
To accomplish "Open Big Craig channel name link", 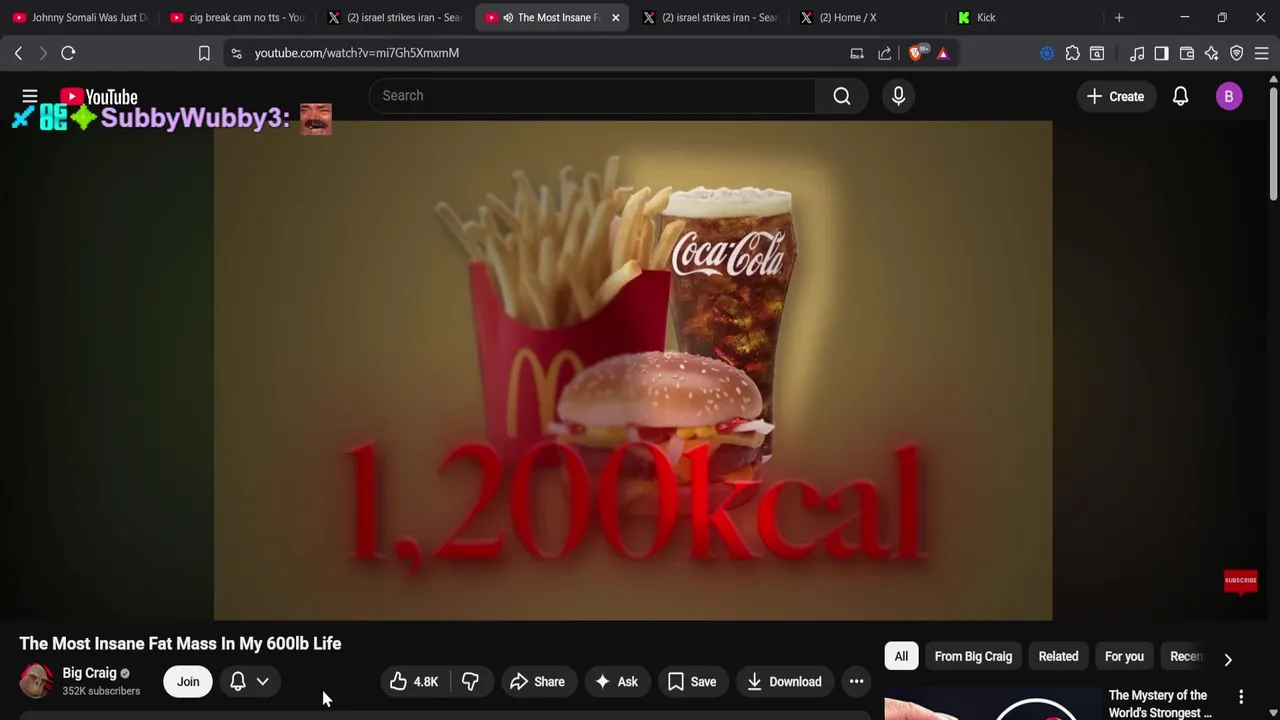I will point(89,673).
